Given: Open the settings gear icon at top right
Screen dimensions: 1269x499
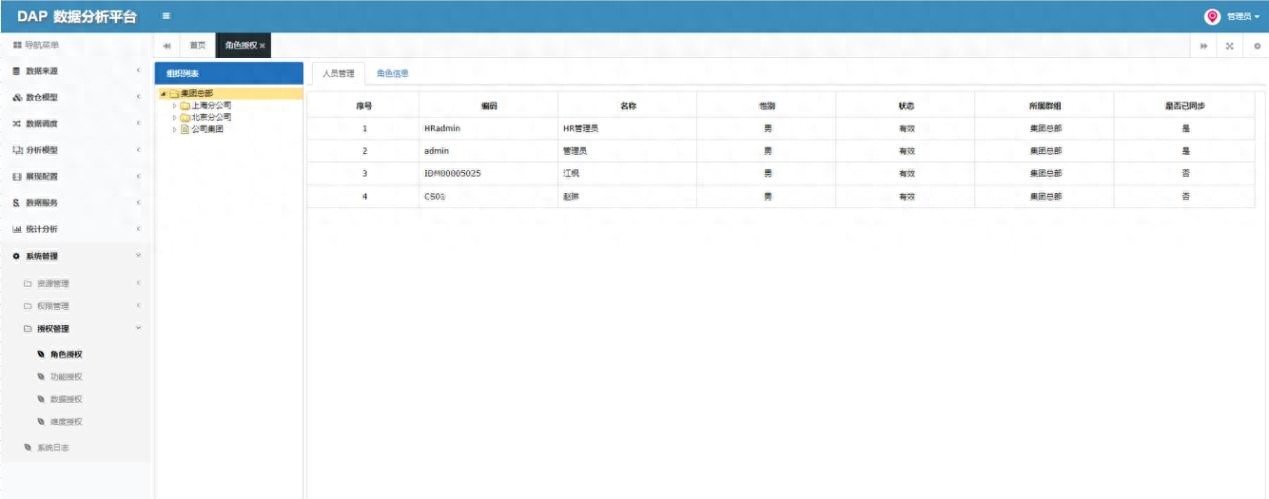Looking at the screenshot, I should [x=1257, y=46].
